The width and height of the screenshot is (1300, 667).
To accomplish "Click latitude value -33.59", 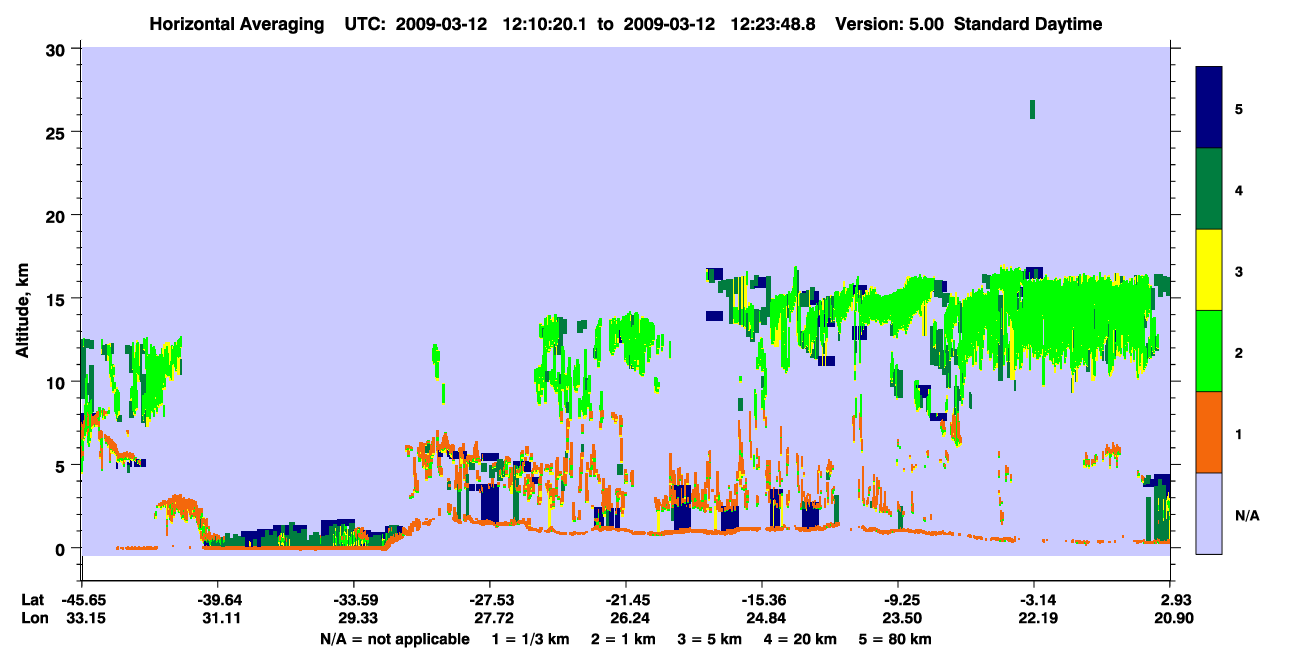I will coord(354,600).
